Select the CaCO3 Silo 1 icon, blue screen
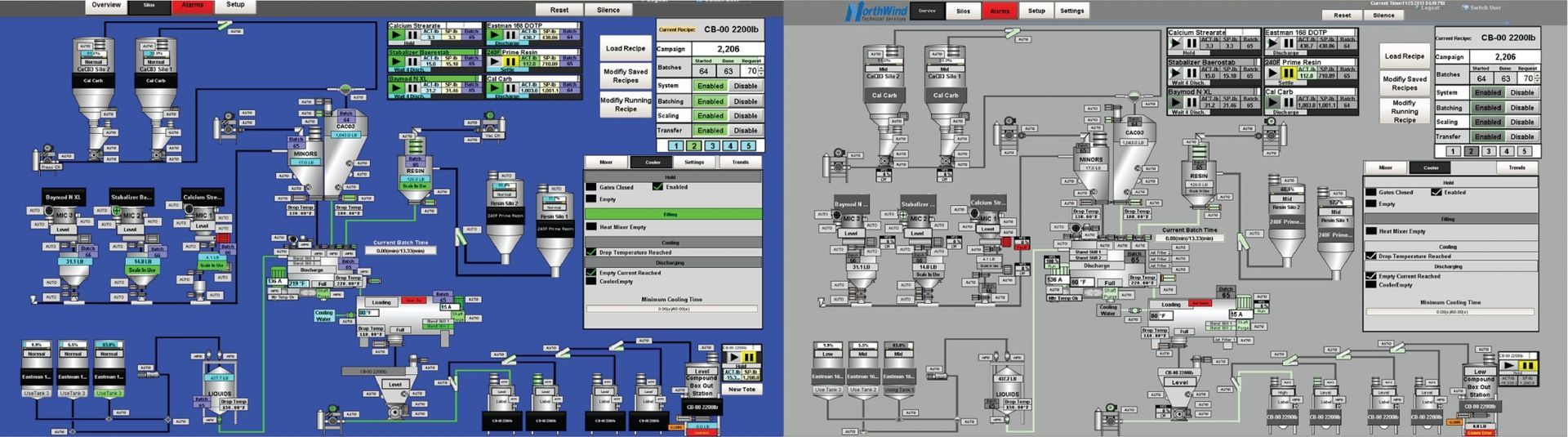 pyautogui.click(x=155, y=80)
